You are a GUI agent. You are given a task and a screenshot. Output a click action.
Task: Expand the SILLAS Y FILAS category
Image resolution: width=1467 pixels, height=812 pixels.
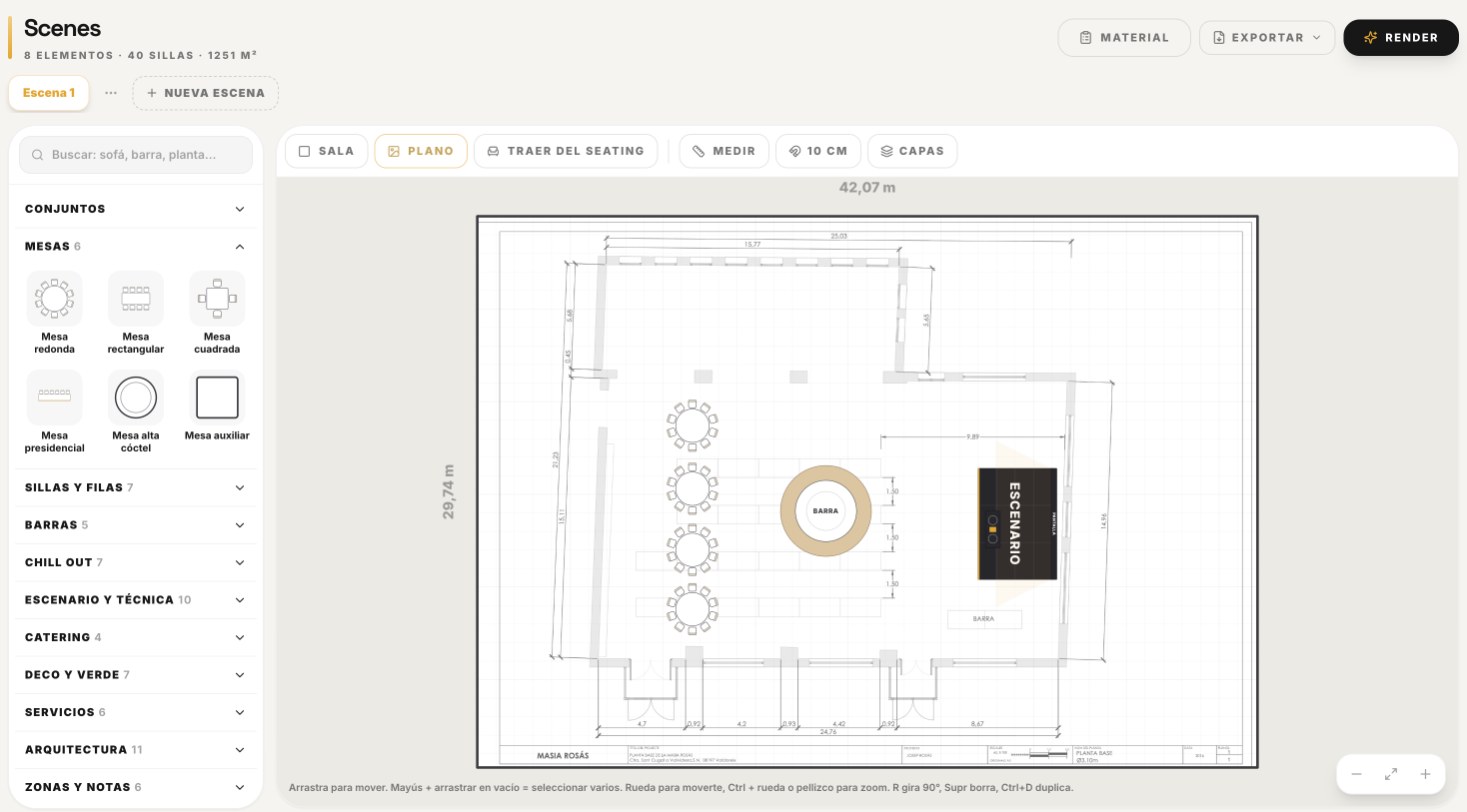coord(135,488)
